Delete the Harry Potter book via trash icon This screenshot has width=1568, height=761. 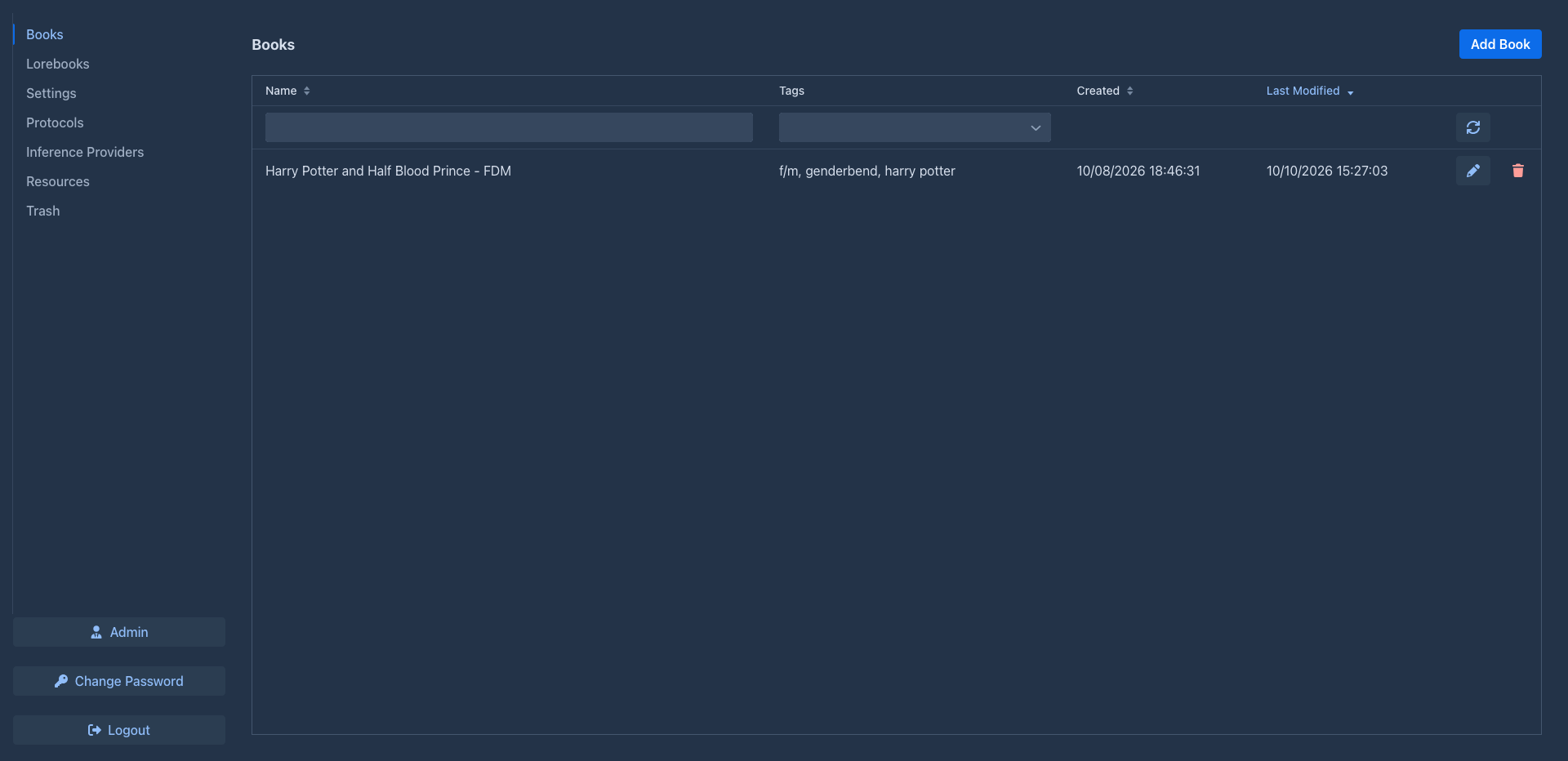pos(1517,171)
